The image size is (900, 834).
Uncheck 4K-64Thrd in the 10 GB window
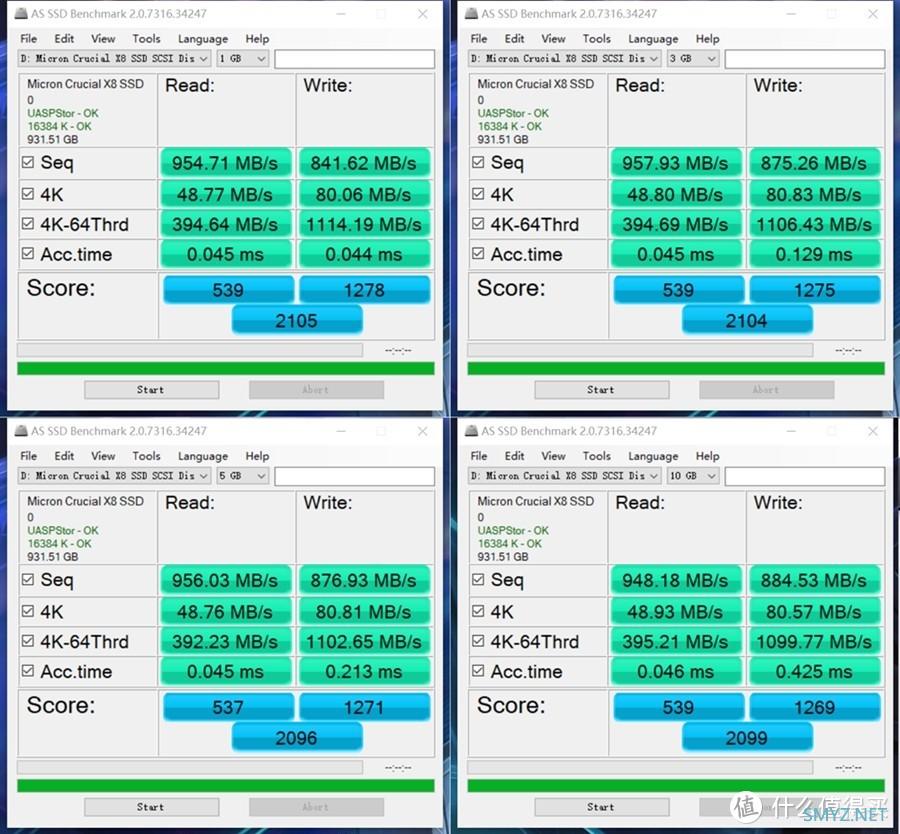478,641
